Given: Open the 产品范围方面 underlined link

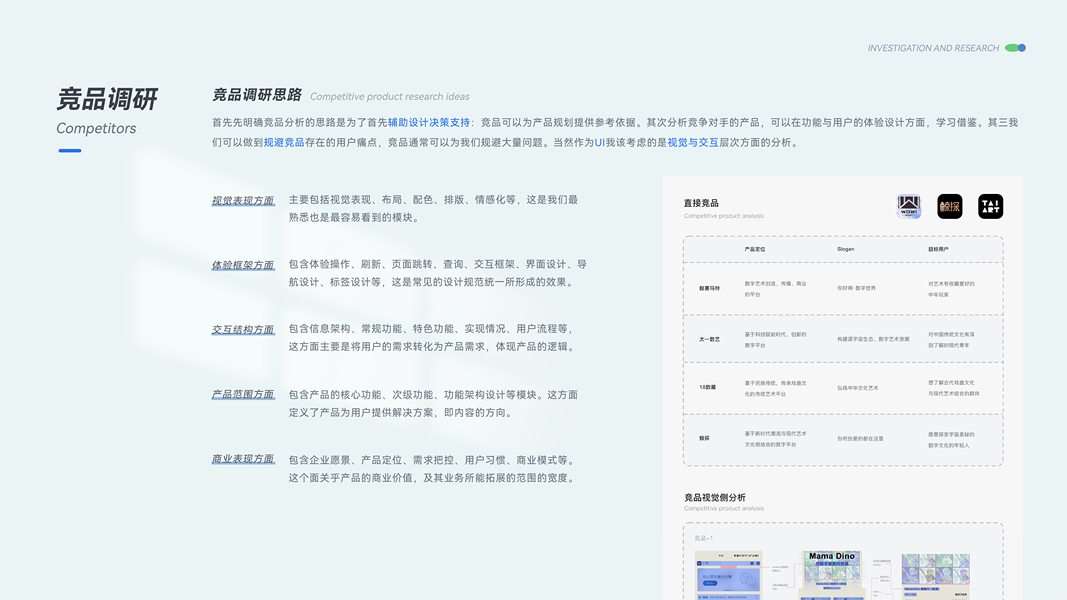Looking at the screenshot, I should pyautogui.click(x=243, y=395).
